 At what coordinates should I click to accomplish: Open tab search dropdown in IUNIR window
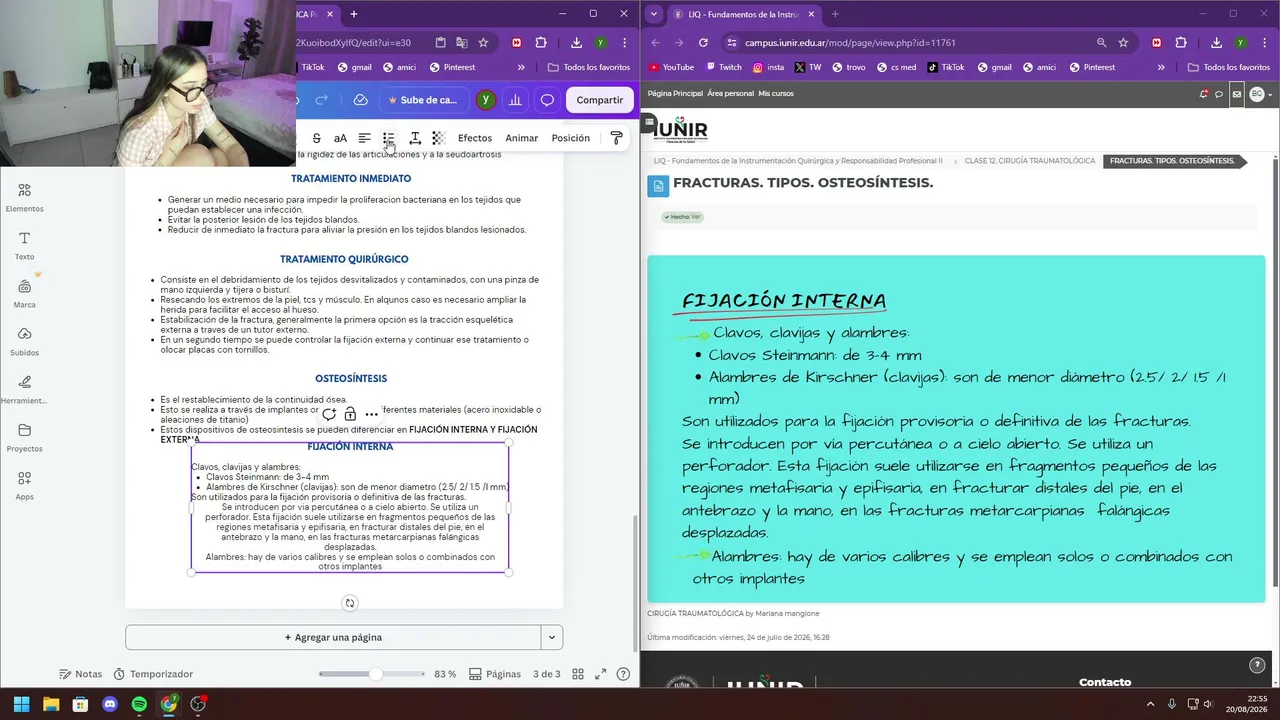coord(653,14)
